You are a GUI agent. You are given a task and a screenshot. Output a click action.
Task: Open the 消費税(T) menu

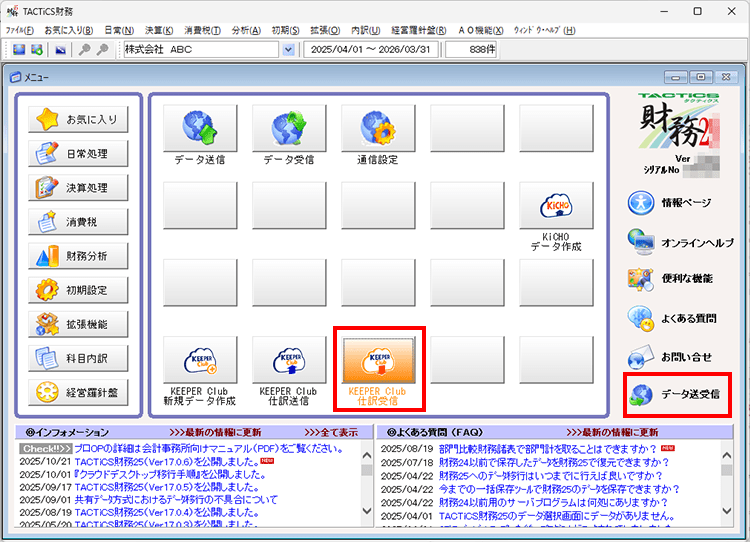pos(202,30)
